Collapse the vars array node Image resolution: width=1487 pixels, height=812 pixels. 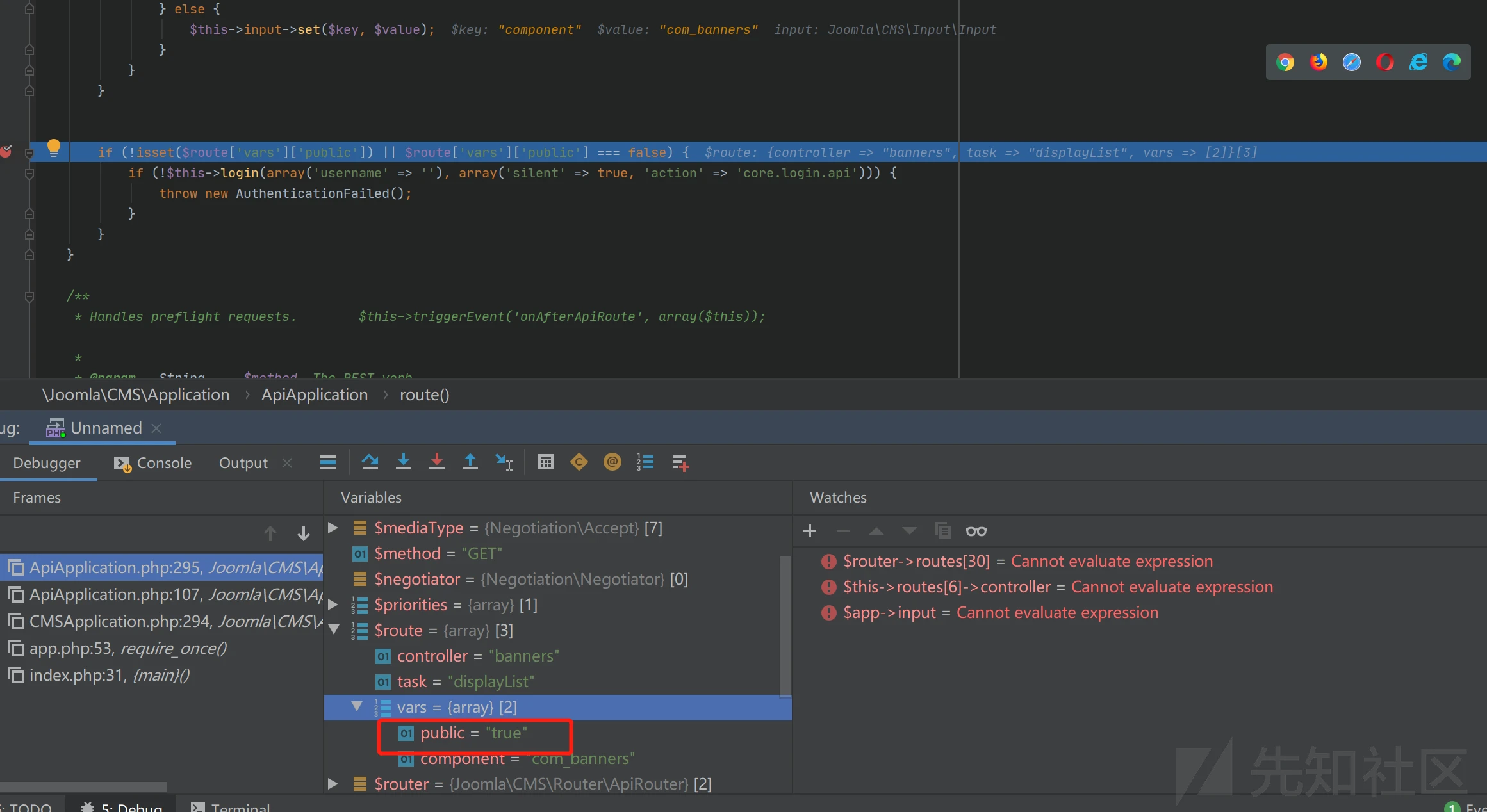point(357,706)
